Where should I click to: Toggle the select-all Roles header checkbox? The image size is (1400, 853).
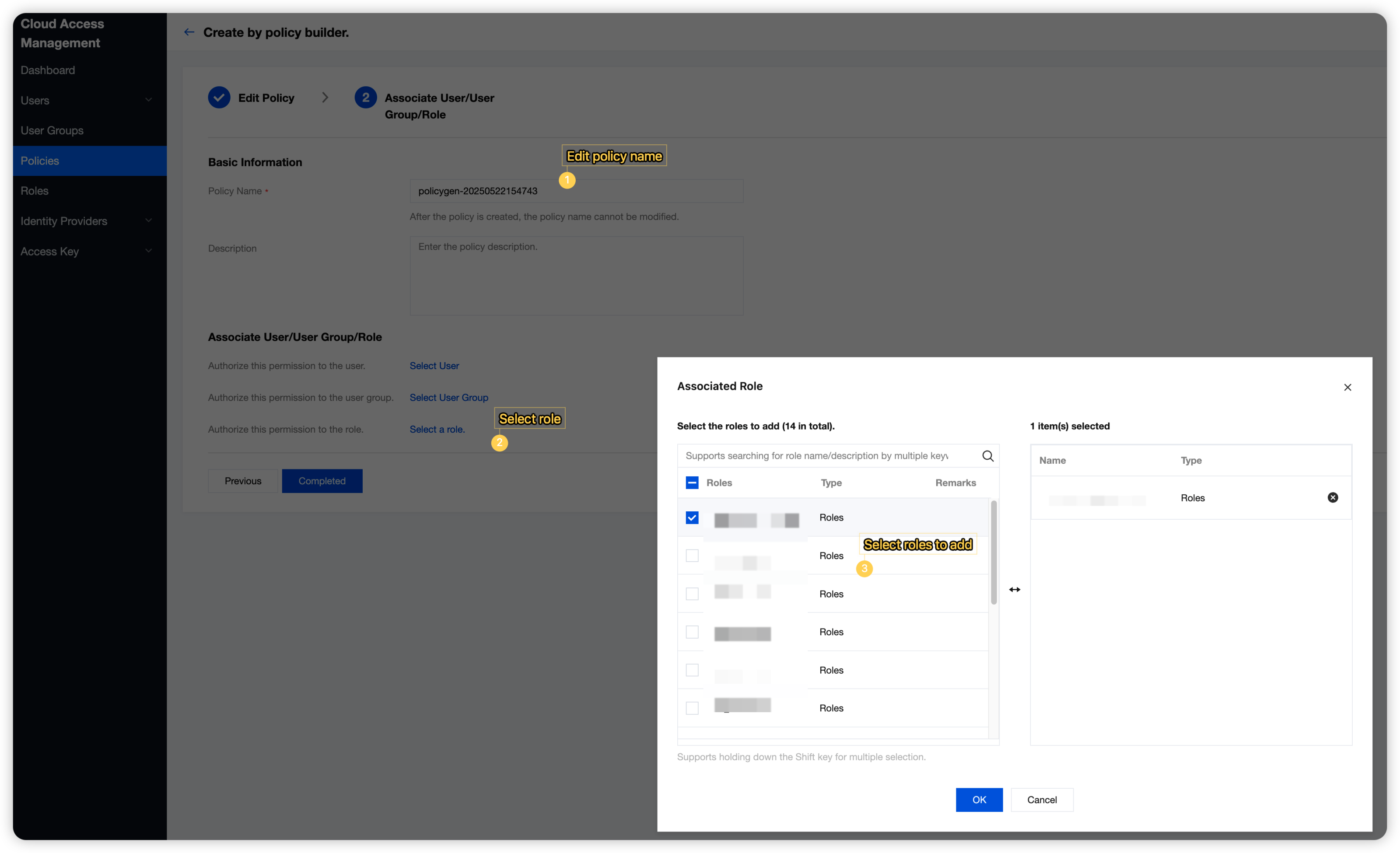pos(692,483)
